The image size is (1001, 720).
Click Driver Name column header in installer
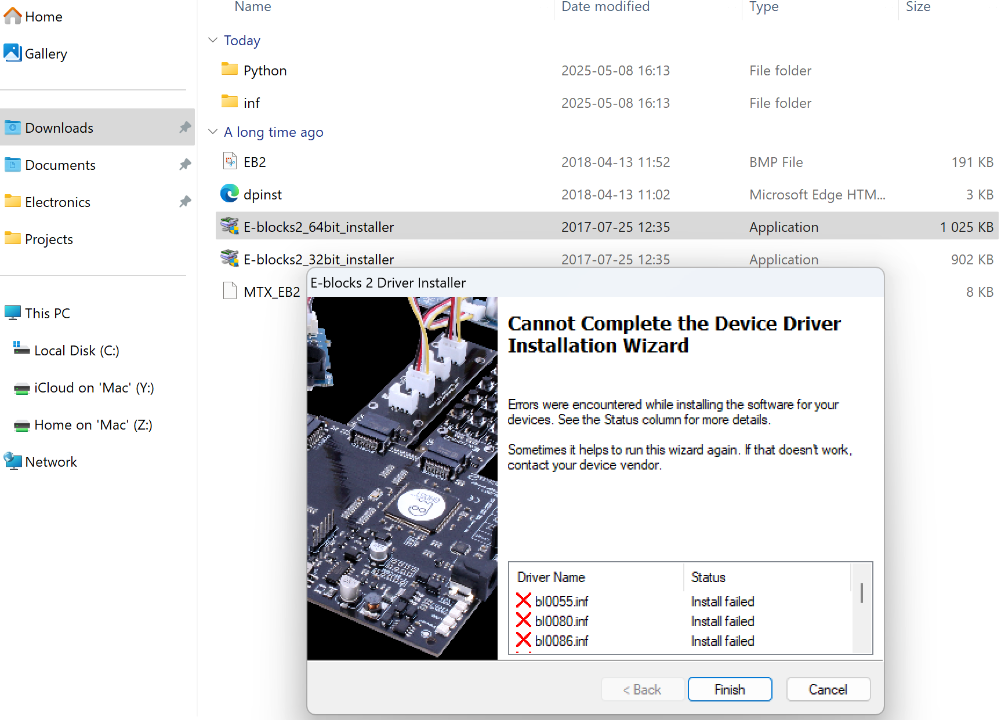coord(551,577)
